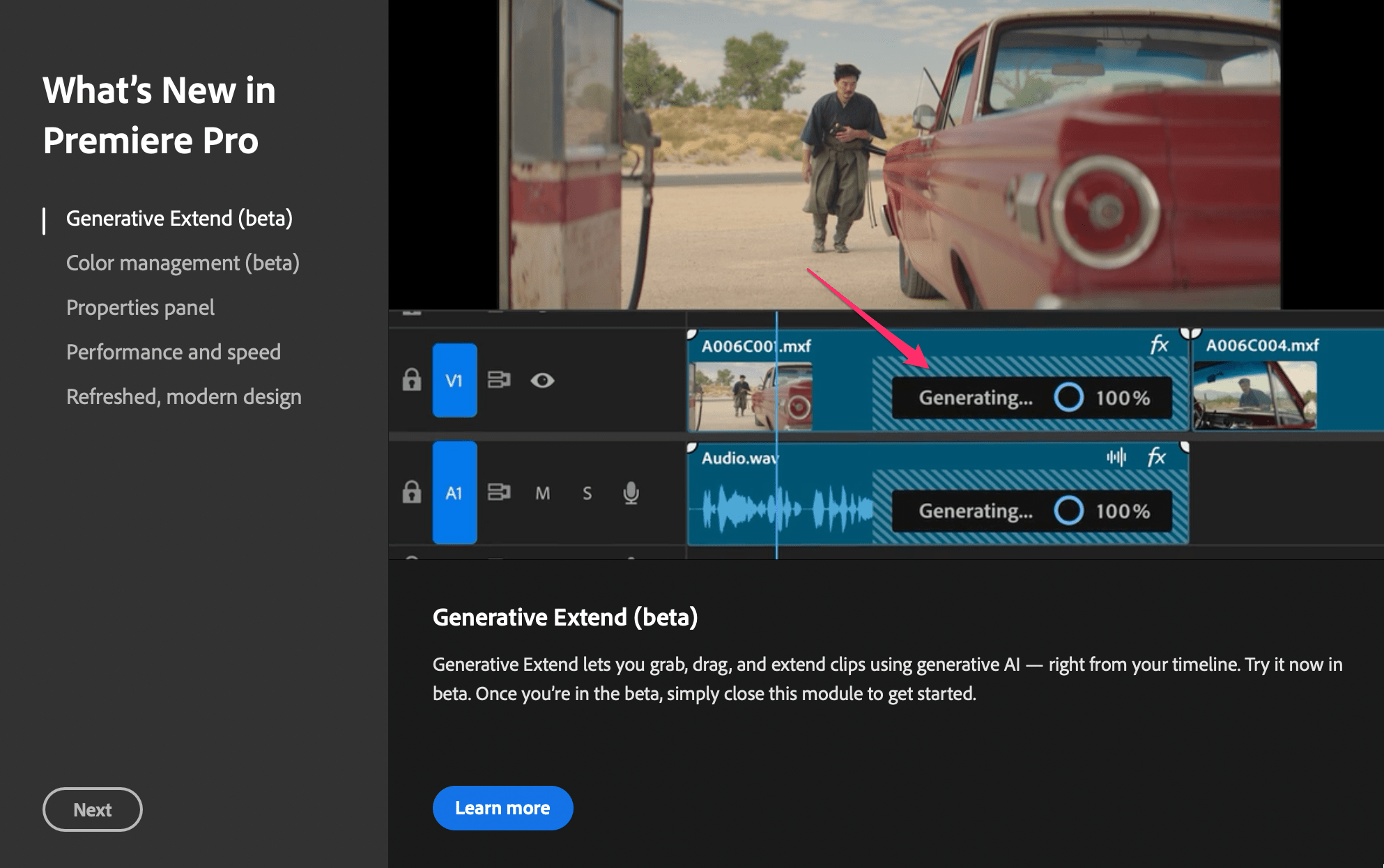Open Performance and speed section

pyautogui.click(x=174, y=352)
